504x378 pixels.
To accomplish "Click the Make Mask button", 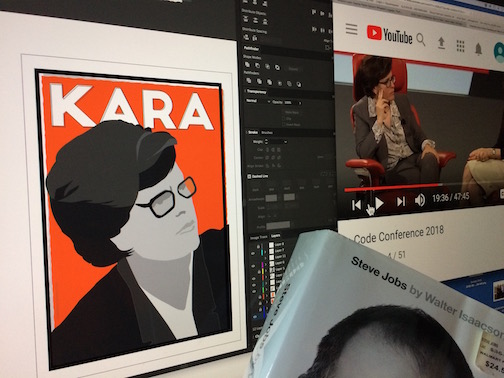I will [x=292, y=113].
